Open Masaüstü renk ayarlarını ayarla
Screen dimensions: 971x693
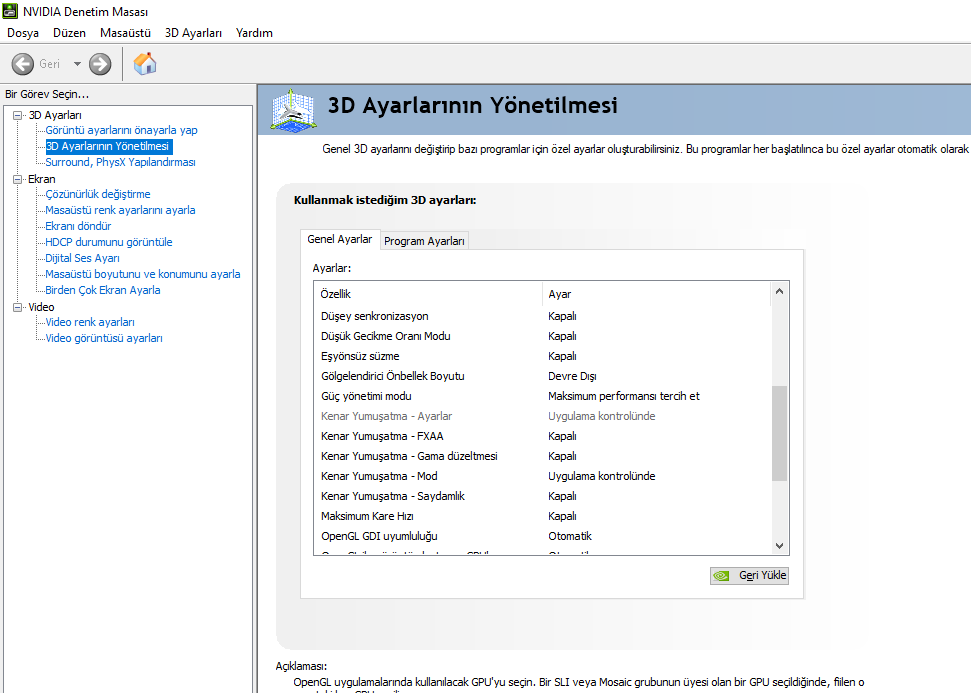tap(120, 210)
